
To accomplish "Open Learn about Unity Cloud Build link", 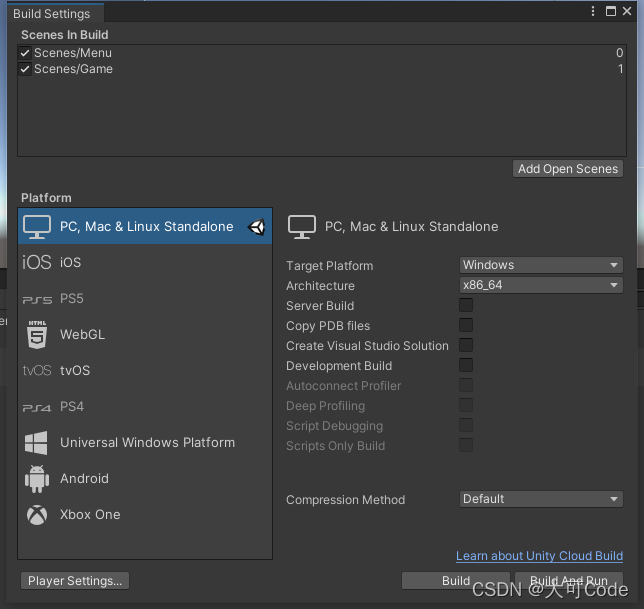I will (x=539, y=556).
